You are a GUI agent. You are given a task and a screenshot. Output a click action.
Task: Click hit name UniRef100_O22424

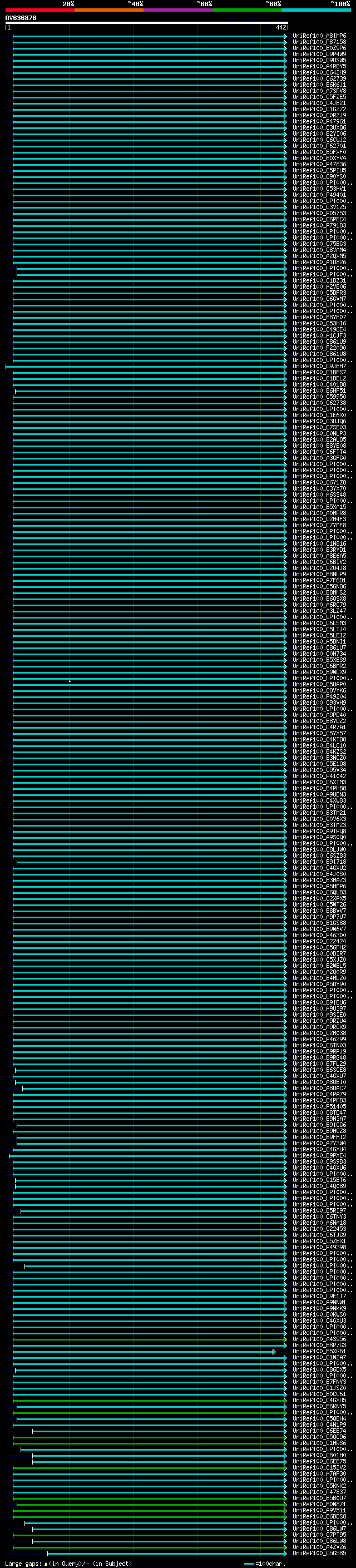point(319,941)
